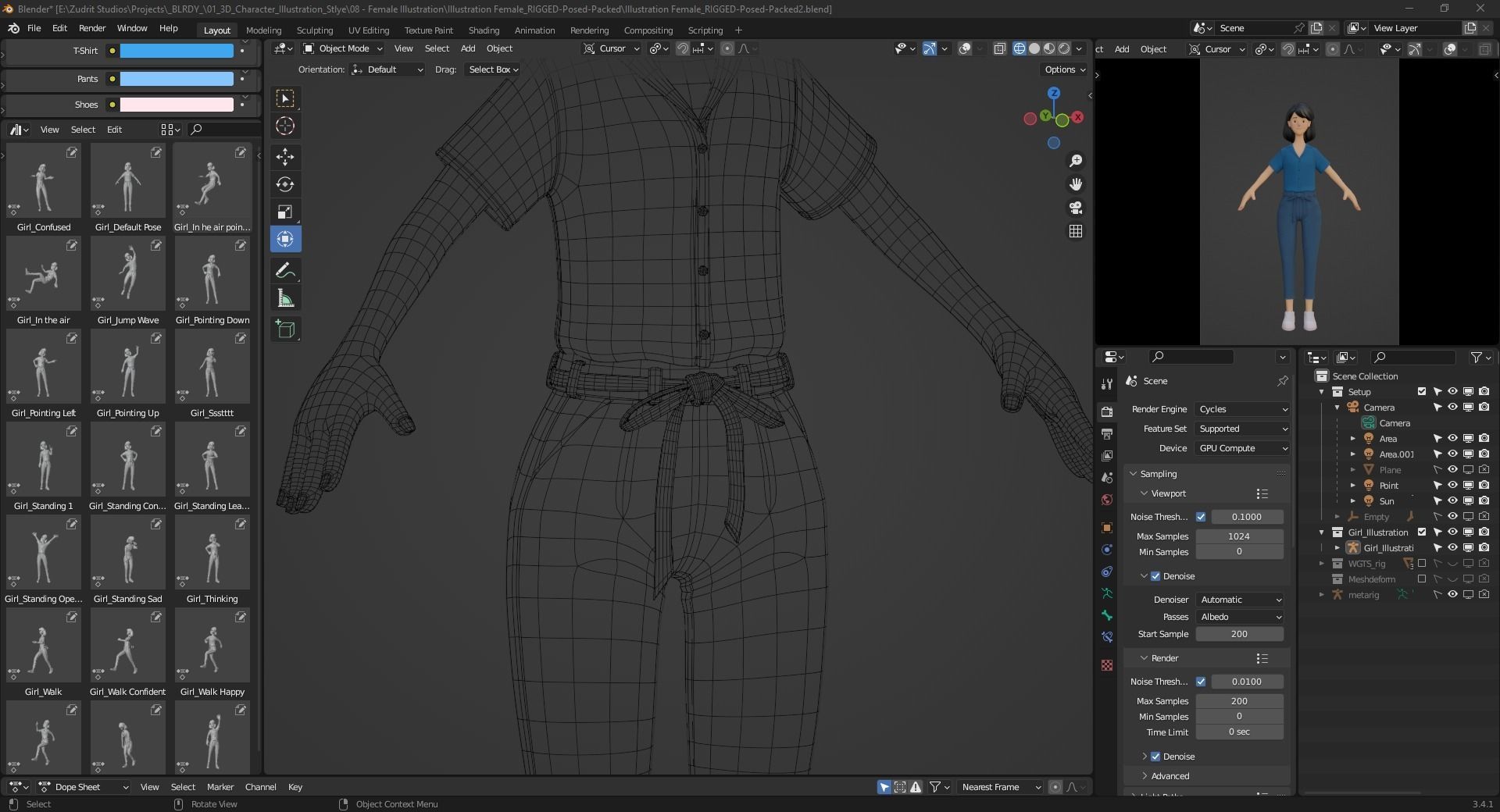Open the viewport Add menu
This screenshot has width=1500, height=812.
pos(468,48)
